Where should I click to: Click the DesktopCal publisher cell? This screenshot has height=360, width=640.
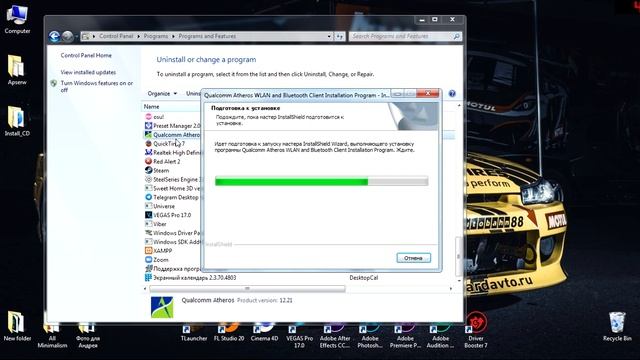(x=364, y=278)
